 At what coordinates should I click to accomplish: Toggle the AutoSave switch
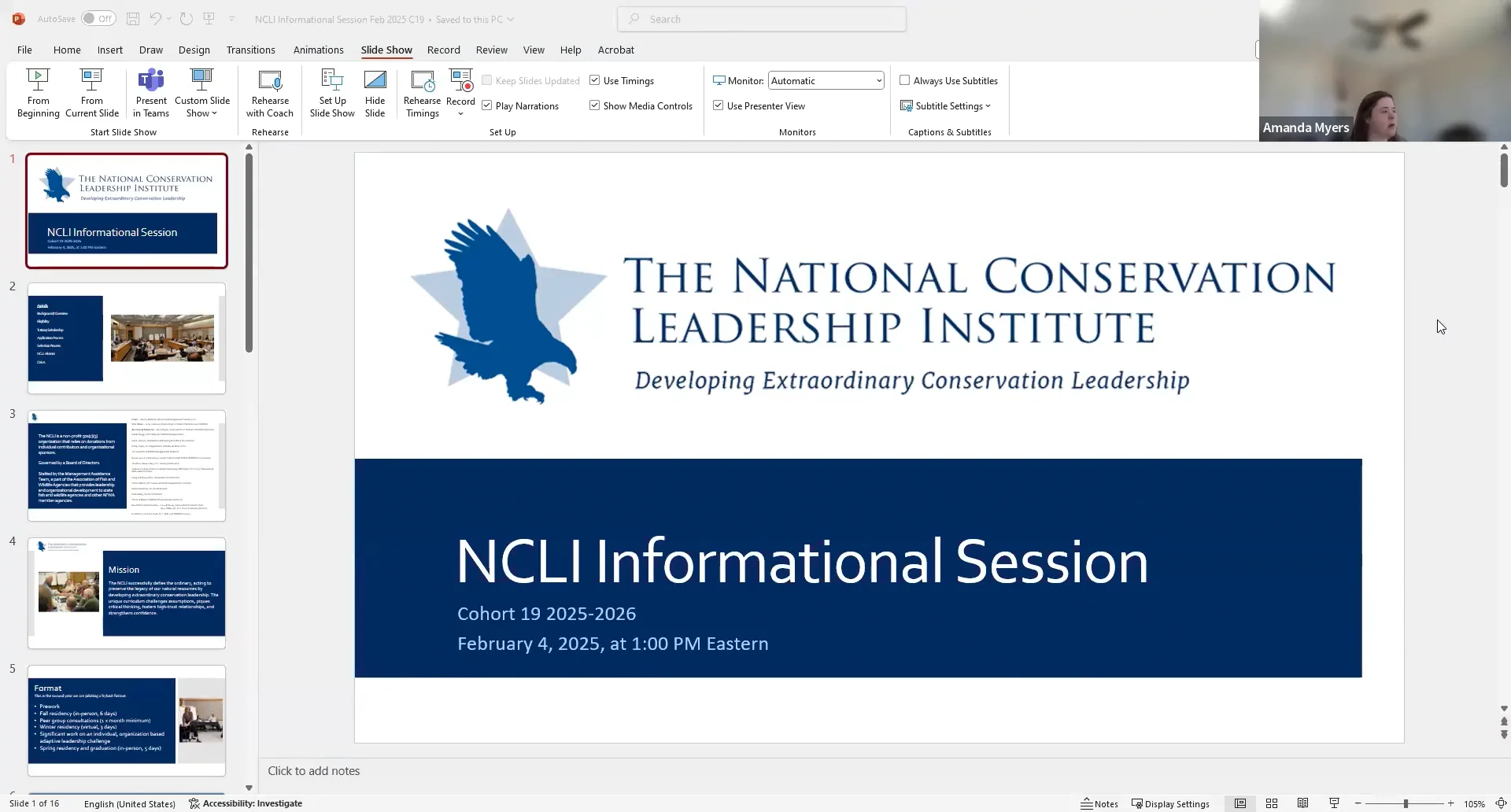[98, 19]
